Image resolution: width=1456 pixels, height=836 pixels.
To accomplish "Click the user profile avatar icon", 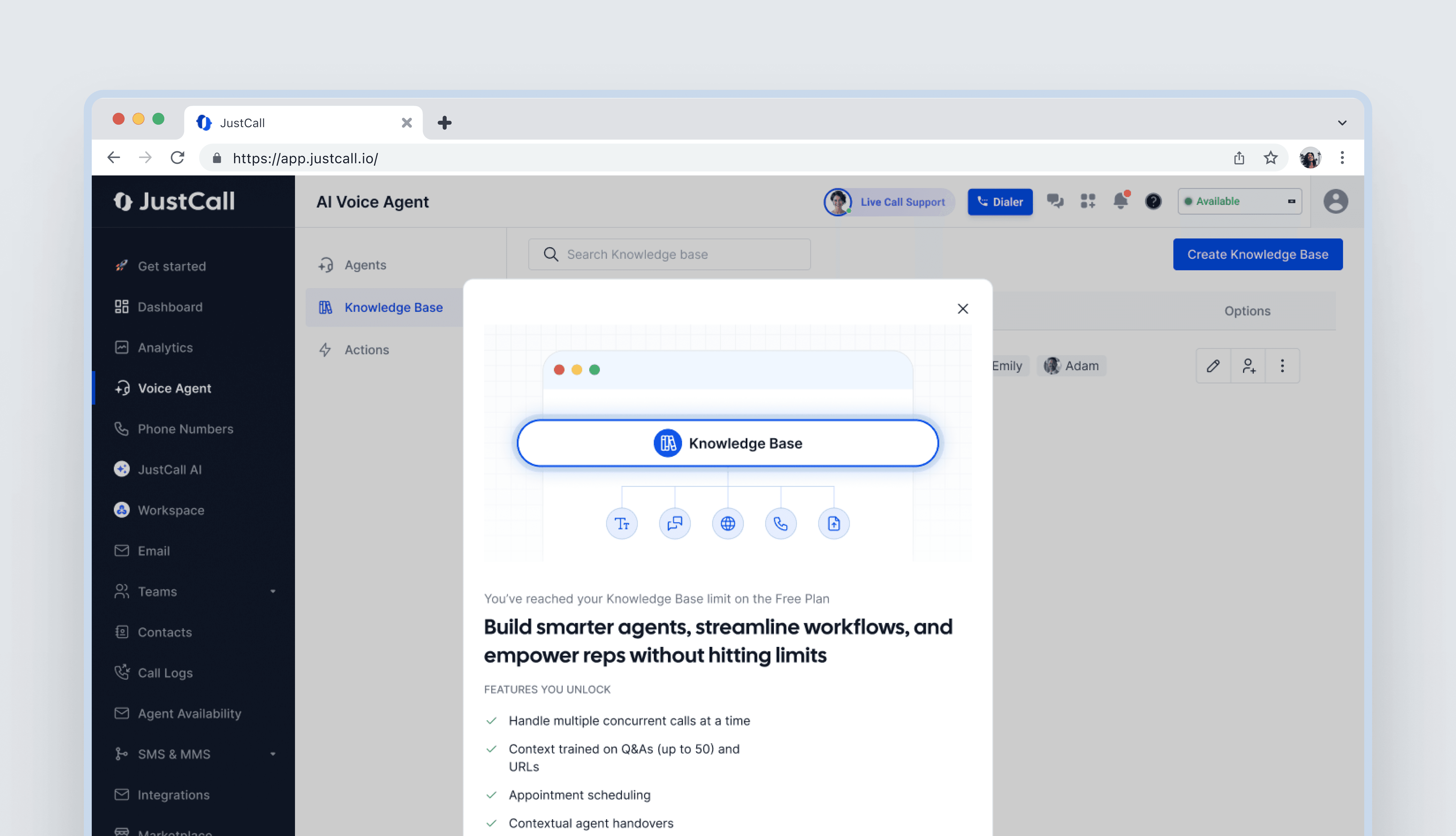I will [x=1335, y=202].
